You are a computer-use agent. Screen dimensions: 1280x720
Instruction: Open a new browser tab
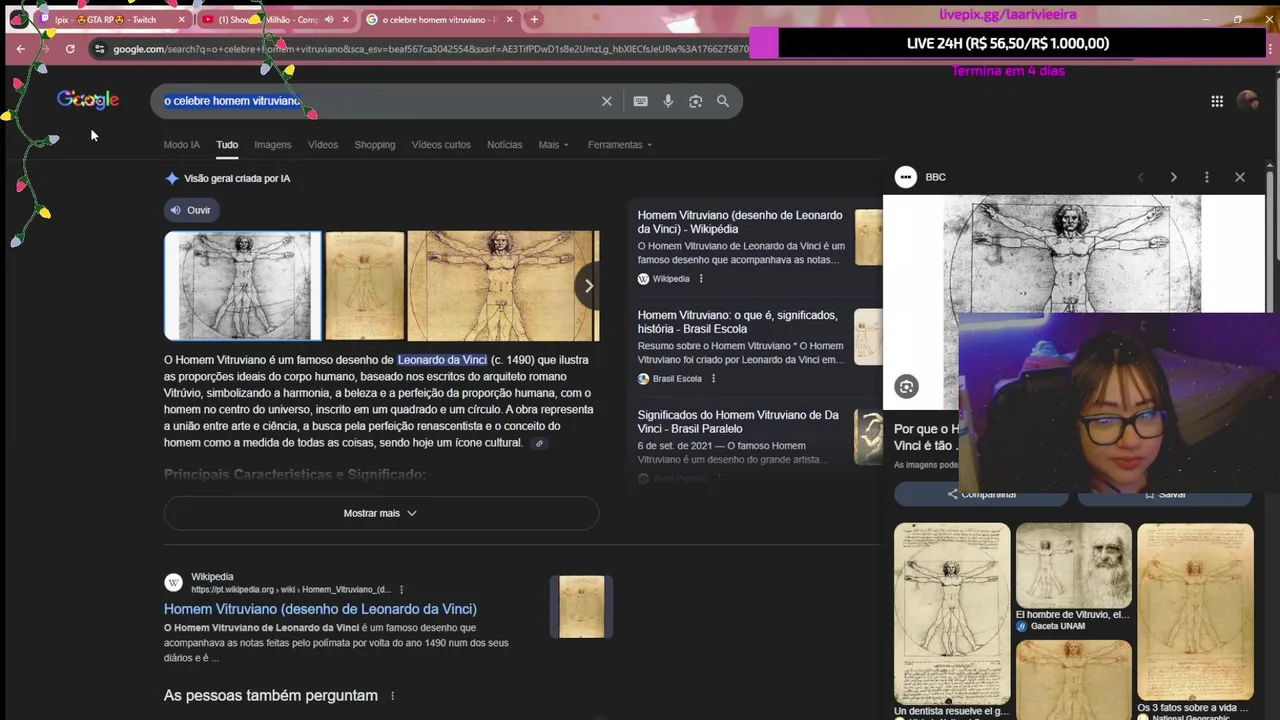(534, 19)
